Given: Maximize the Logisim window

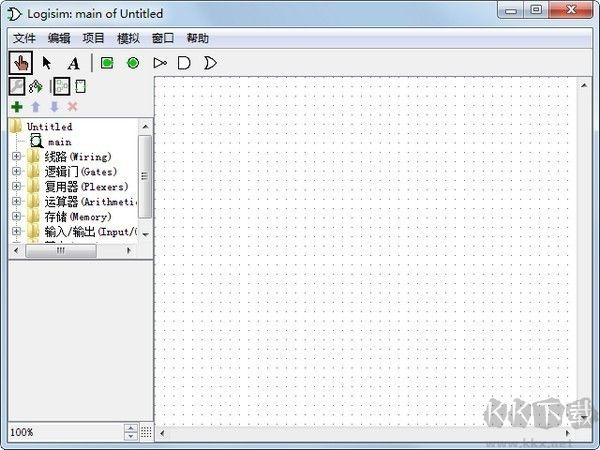Looking at the screenshot, I should click(x=536, y=10).
